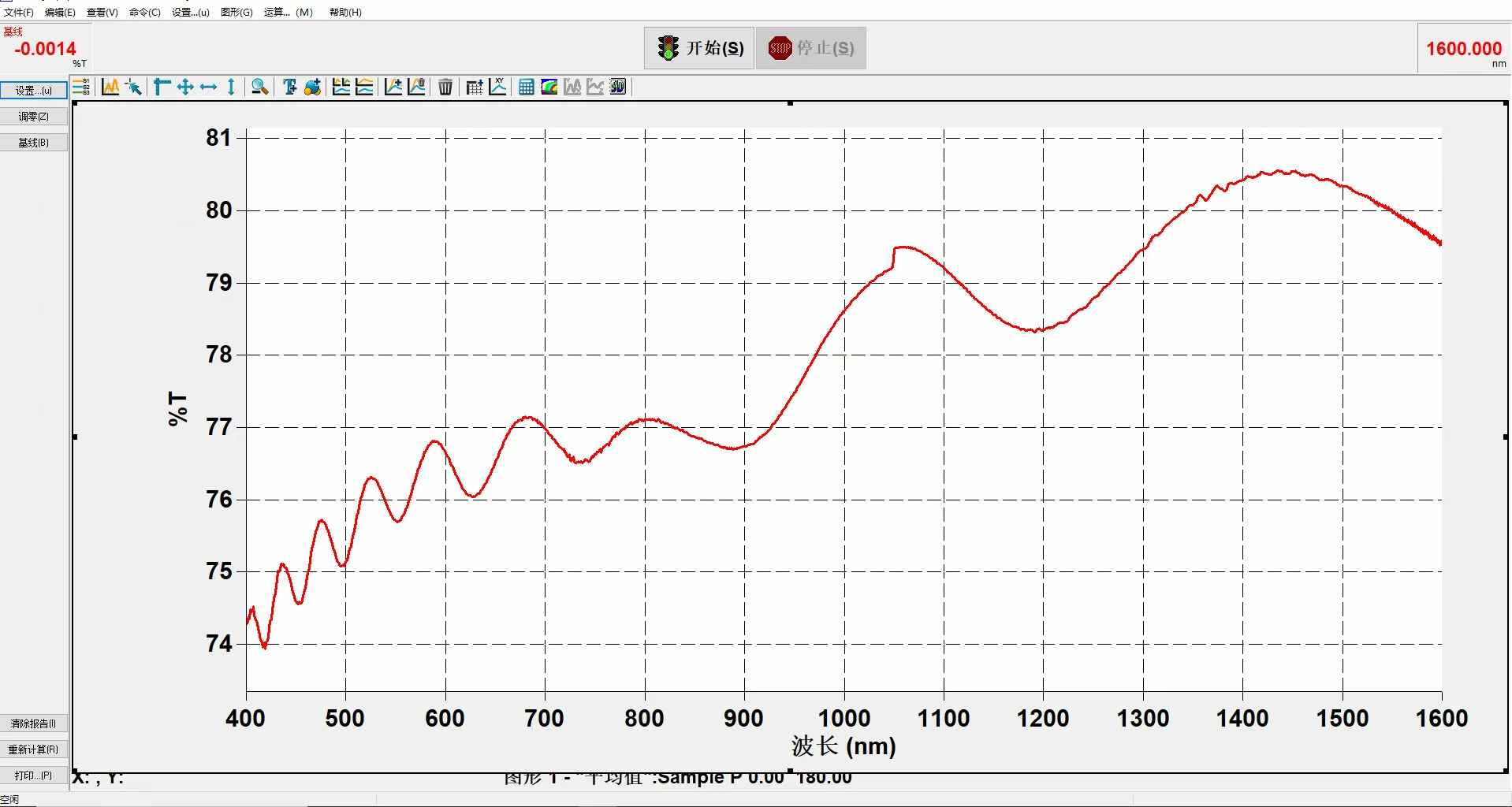Click the trace legend S1 S2 S3 icon
Image resolution: width=1512 pixels, height=807 pixels.
pos(81,87)
